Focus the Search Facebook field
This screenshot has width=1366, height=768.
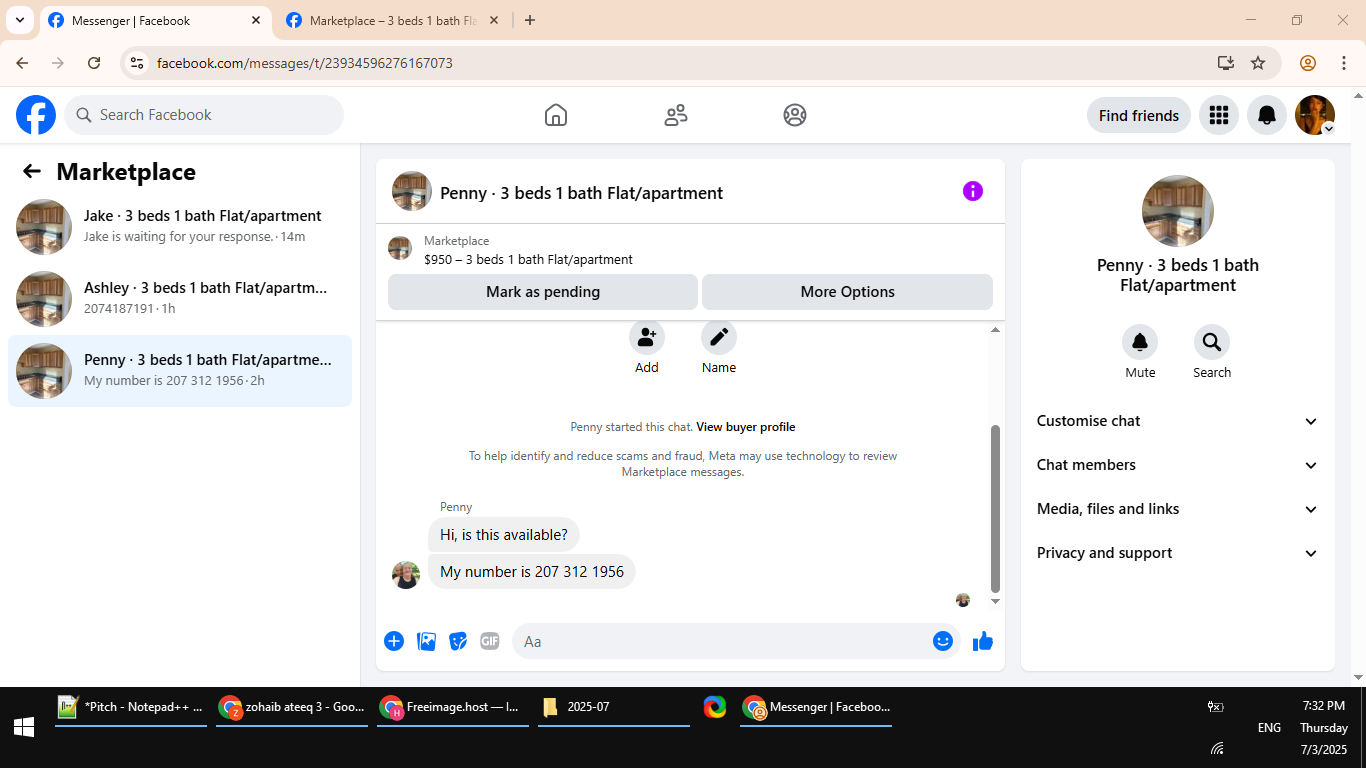[204, 115]
